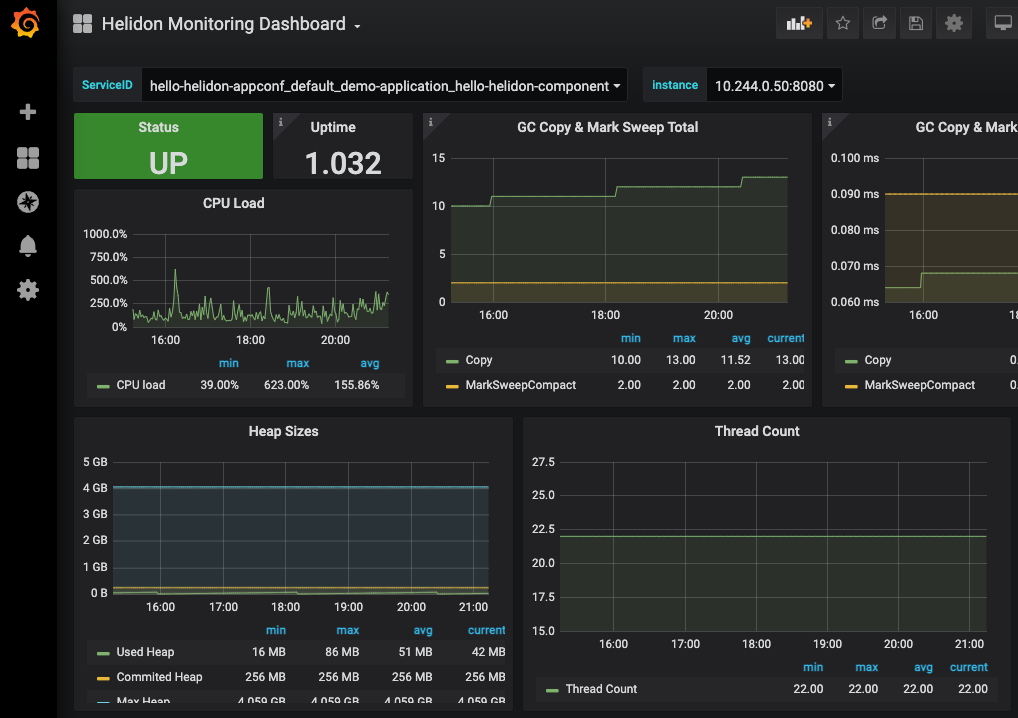Click the Grafana logo home icon
The image size is (1018, 718).
(x=26, y=23)
